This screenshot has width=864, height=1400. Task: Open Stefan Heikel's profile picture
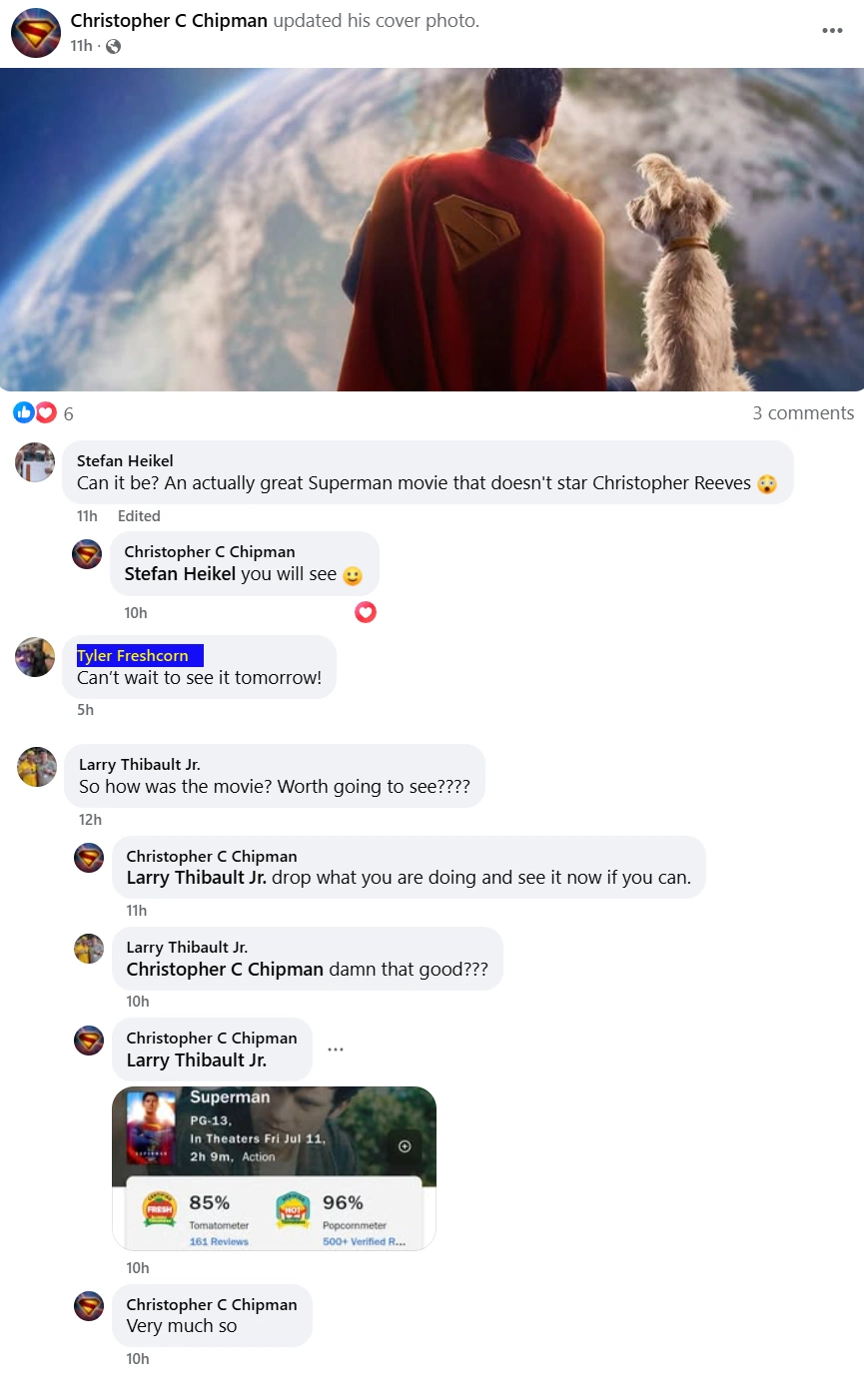(x=35, y=462)
